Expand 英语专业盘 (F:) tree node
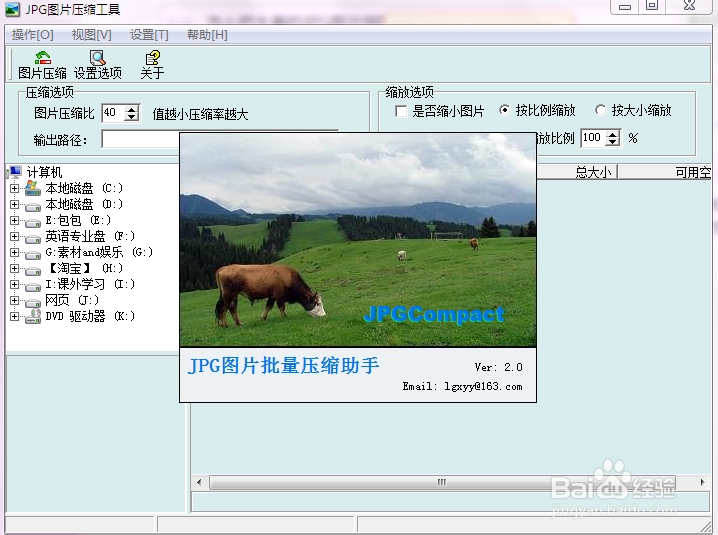Viewport: 718px width, 535px height. coord(14,236)
